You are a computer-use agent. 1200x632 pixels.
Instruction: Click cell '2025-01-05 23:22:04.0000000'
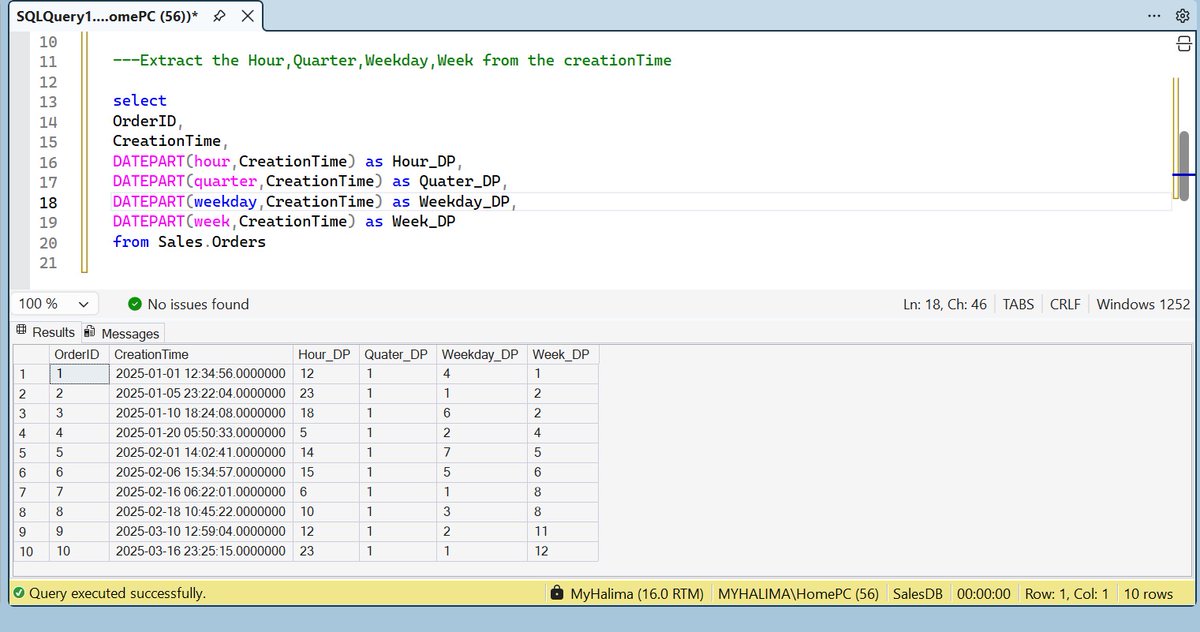tap(200, 393)
